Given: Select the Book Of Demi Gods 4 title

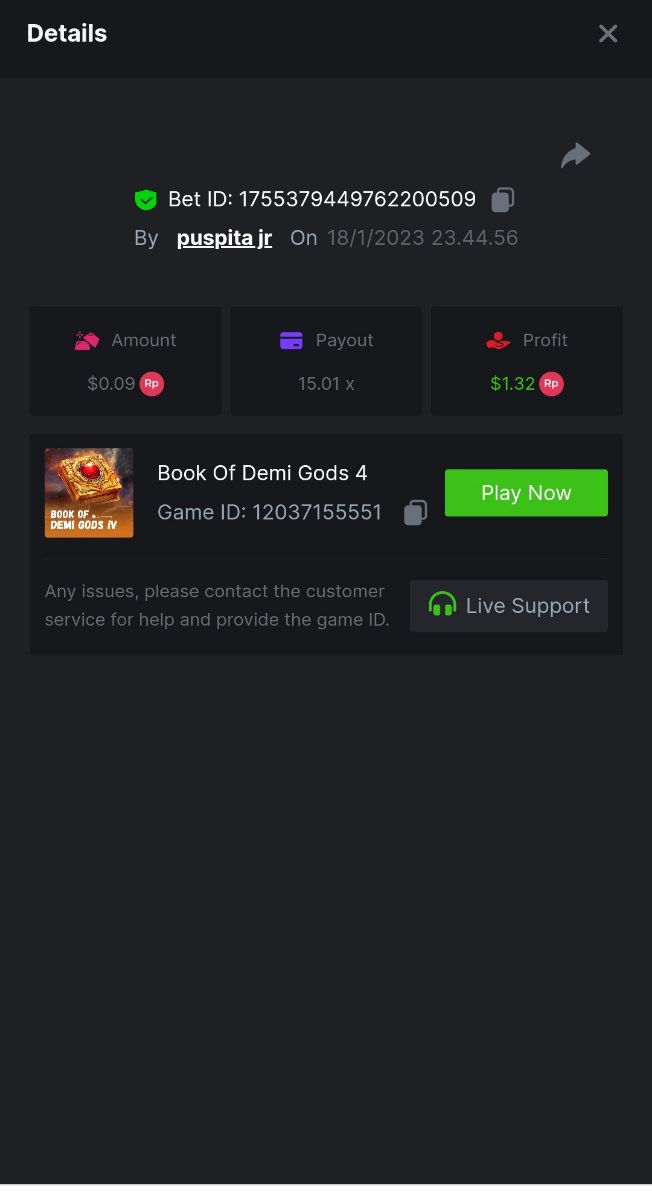Looking at the screenshot, I should coord(262,473).
